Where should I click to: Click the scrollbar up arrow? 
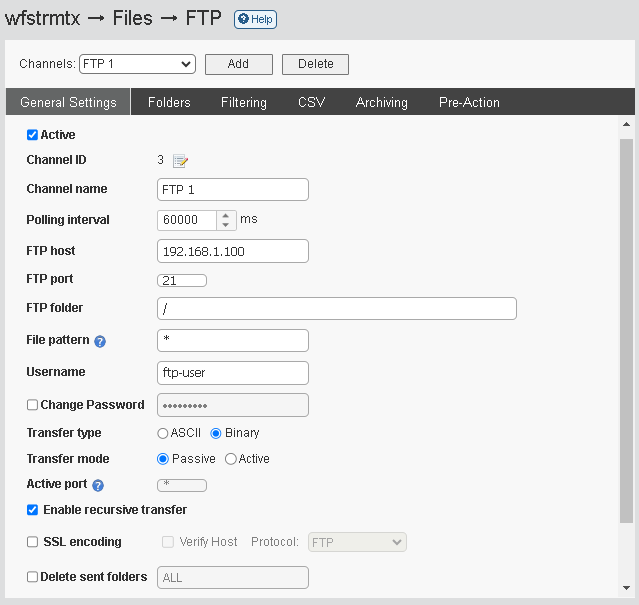[x=626, y=124]
